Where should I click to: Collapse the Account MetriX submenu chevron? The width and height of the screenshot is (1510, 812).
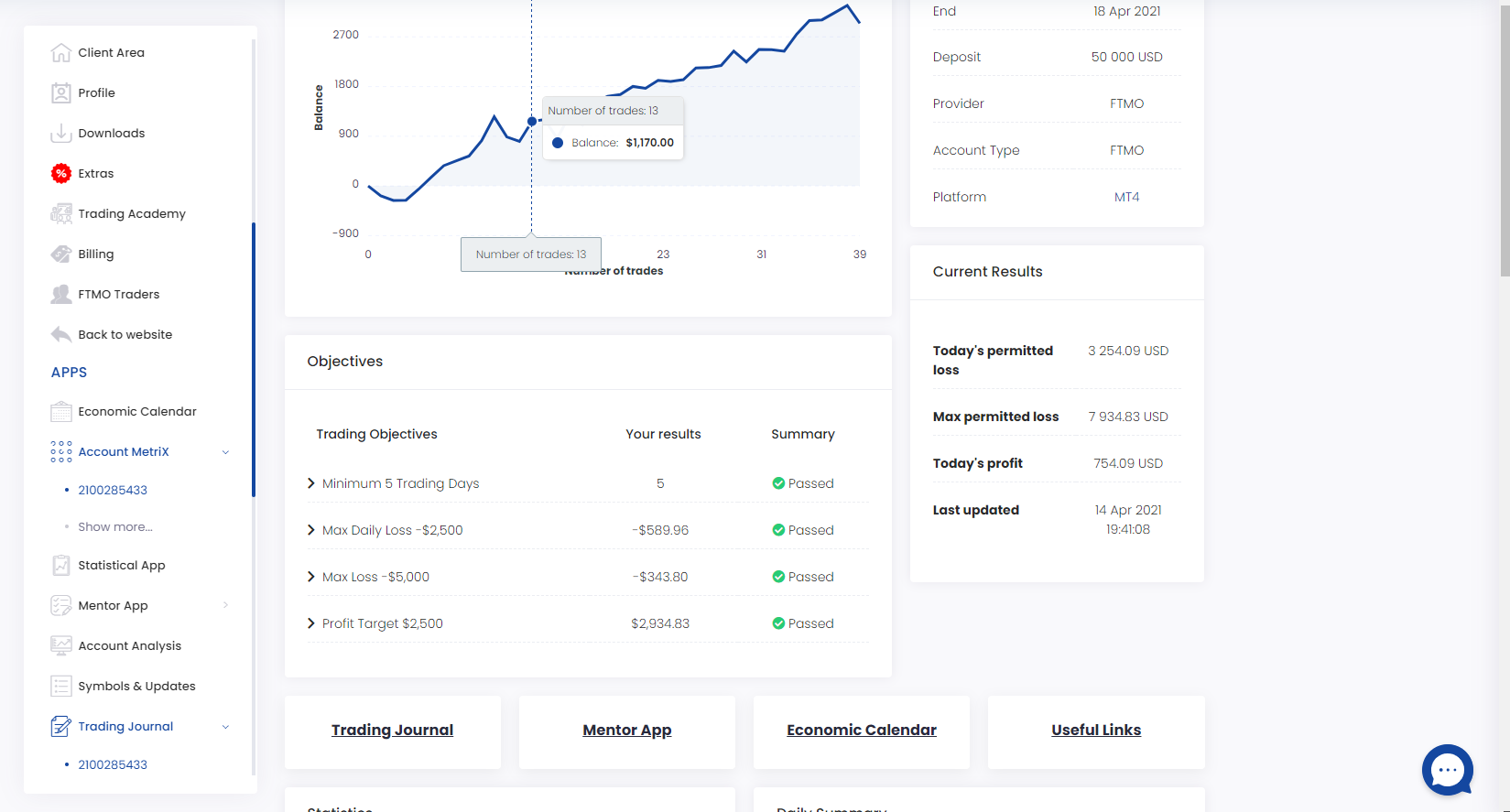point(225,452)
